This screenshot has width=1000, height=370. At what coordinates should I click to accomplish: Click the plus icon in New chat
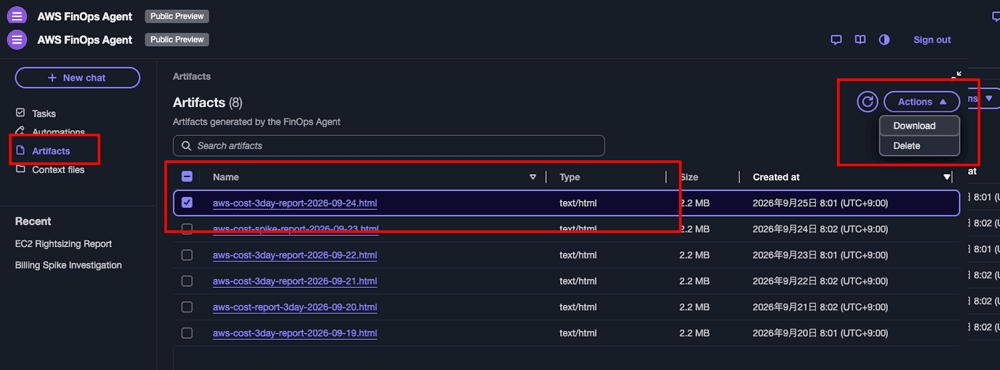click(52, 77)
